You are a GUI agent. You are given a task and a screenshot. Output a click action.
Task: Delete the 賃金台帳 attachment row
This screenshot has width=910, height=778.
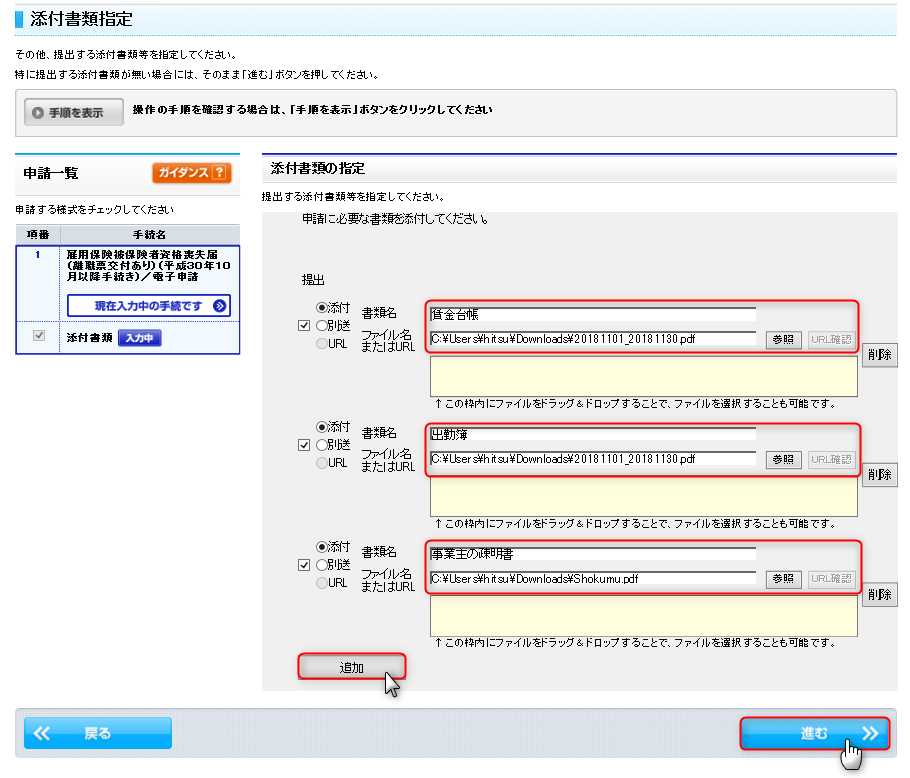880,355
